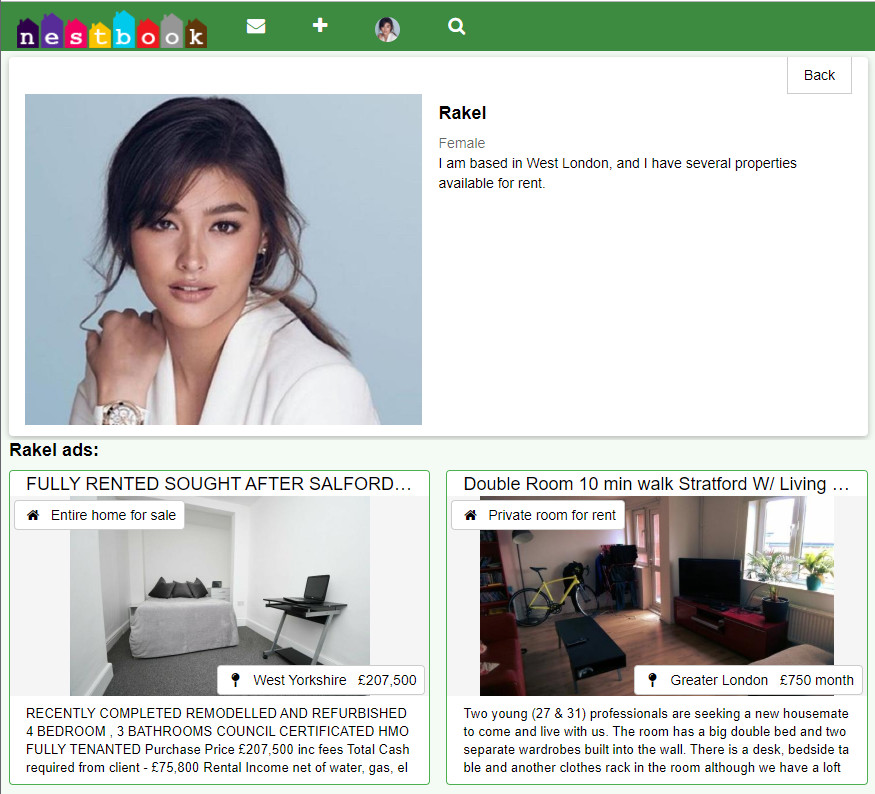Click home icon on Stratford ad badge
This screenshot has width=875, height=794.
point(470,515)
